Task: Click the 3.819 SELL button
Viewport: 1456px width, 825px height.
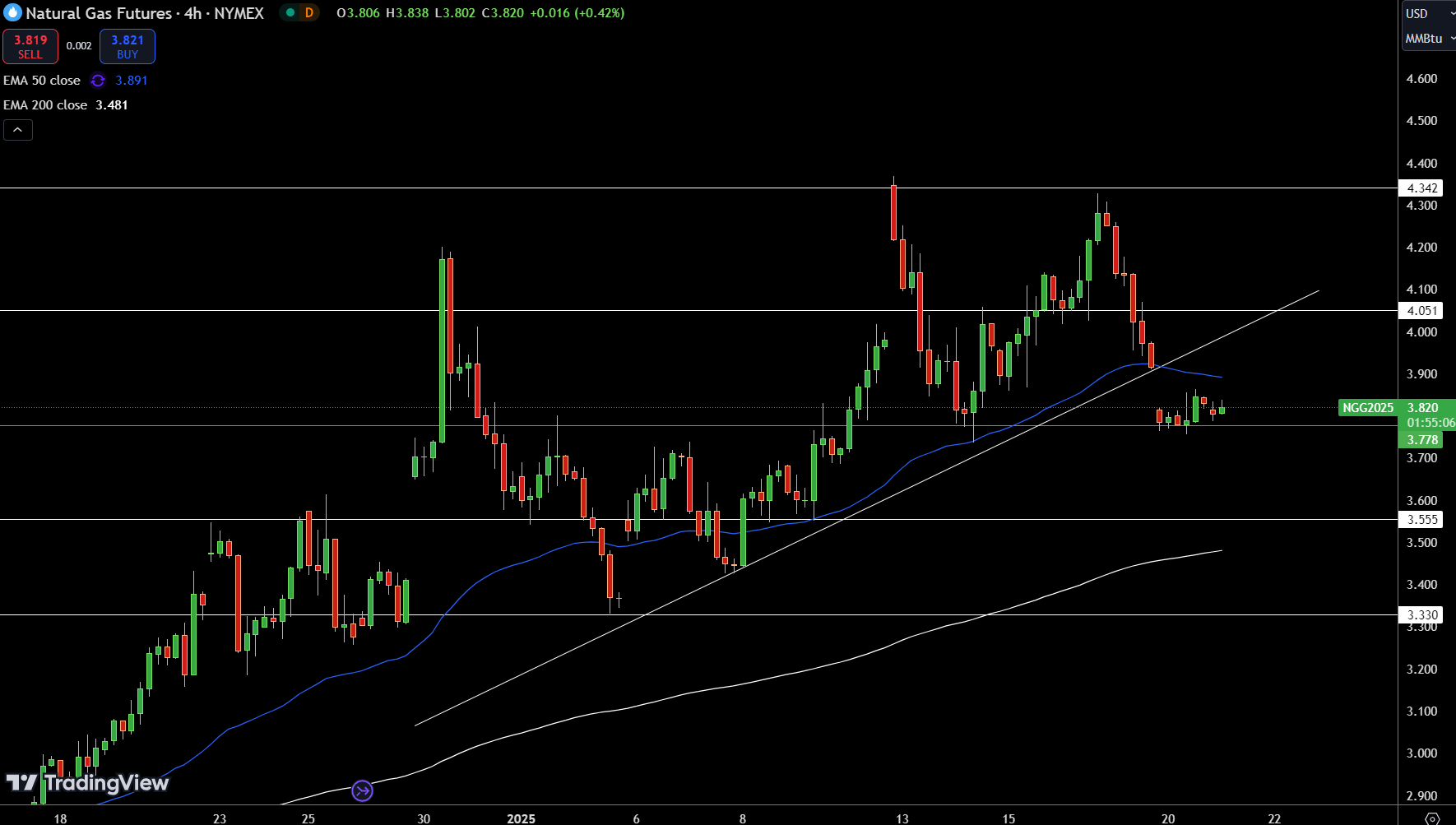Action: tap(30, 47)
